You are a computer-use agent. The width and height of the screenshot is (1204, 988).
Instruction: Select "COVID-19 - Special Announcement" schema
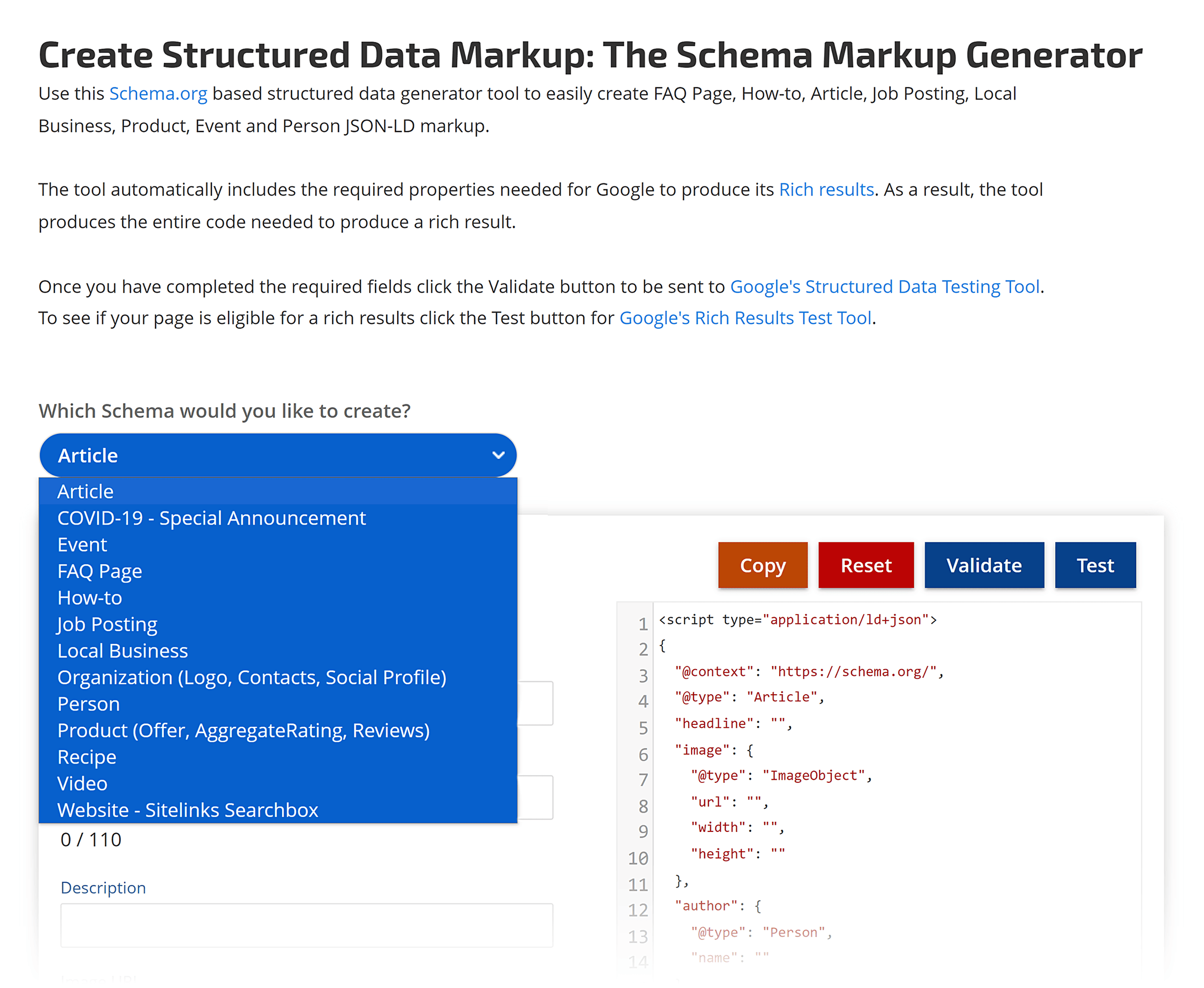pyautogui.click(x=211, y=518)
